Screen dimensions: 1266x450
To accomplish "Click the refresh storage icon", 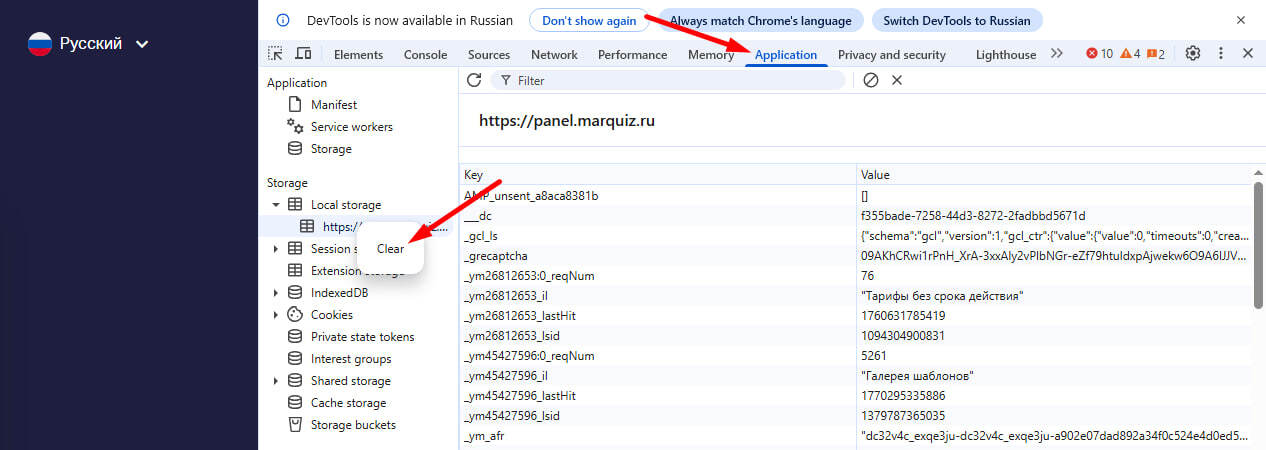I will [x=474, y=80].
